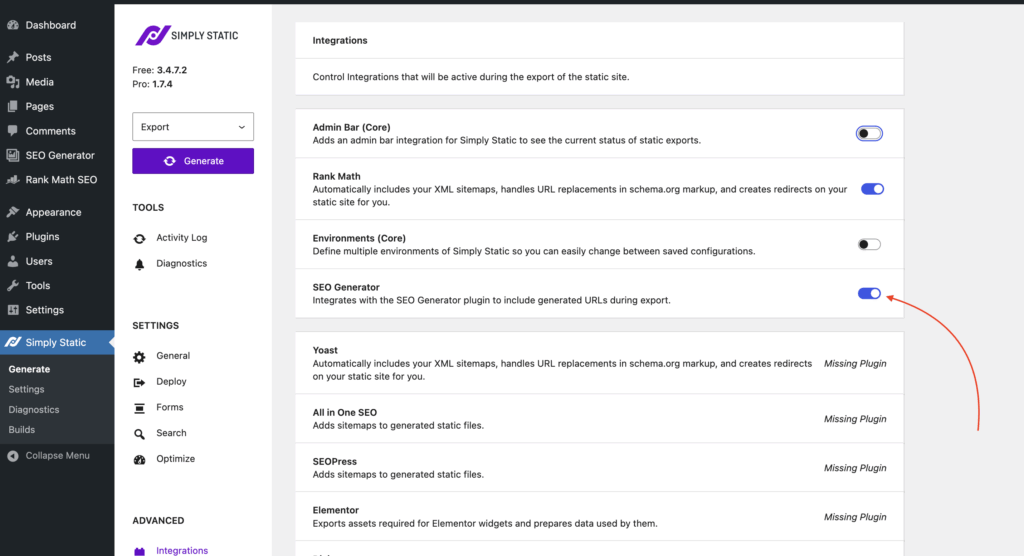Image resolution: width=1024 pixels, height=556 pixels.
Task: Open the Integrations link under Advanced
Action: click(x=181, y=550)
